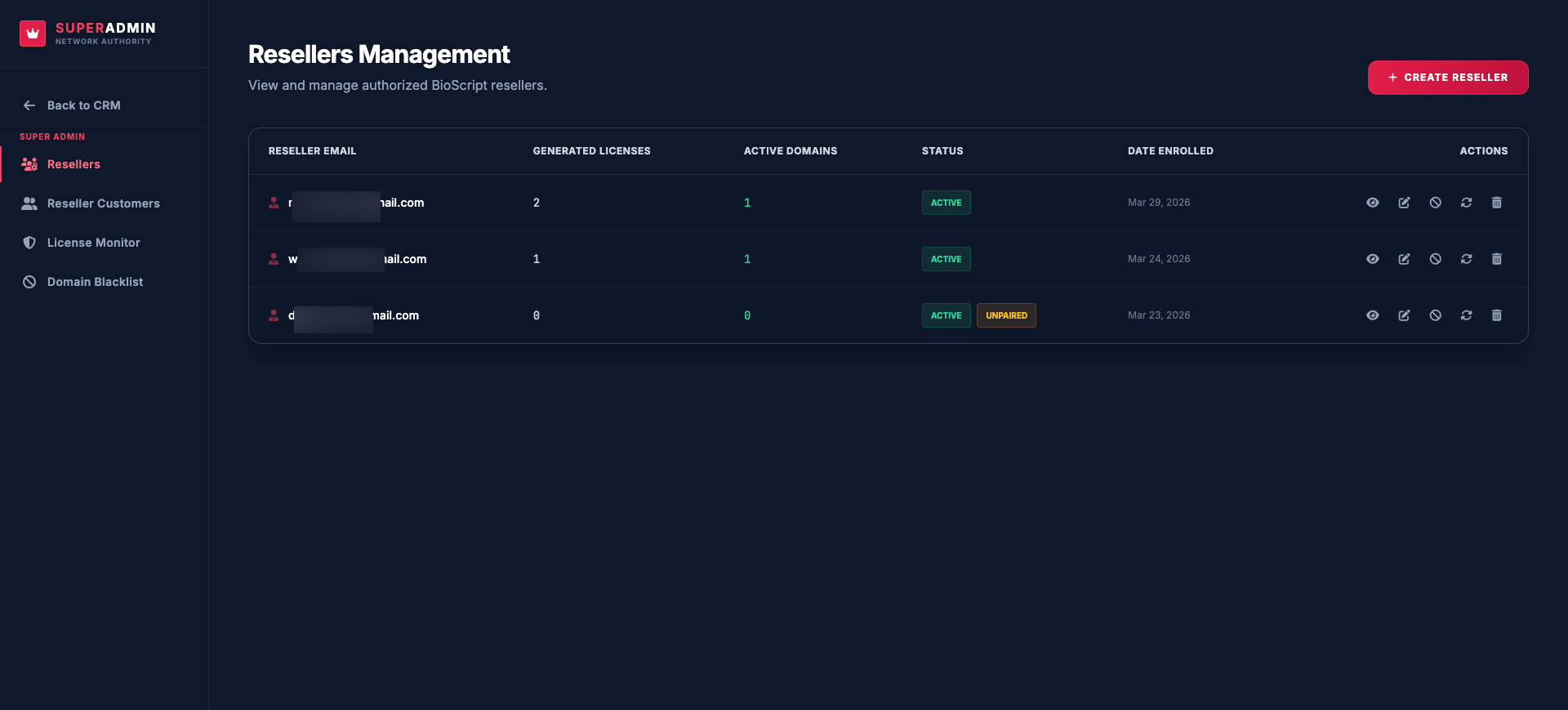Click the Date Enrolled column header
Image resolution: width=1568 pixels, height=710 pixels.
pyautogui.click(x=1170, y=151)
